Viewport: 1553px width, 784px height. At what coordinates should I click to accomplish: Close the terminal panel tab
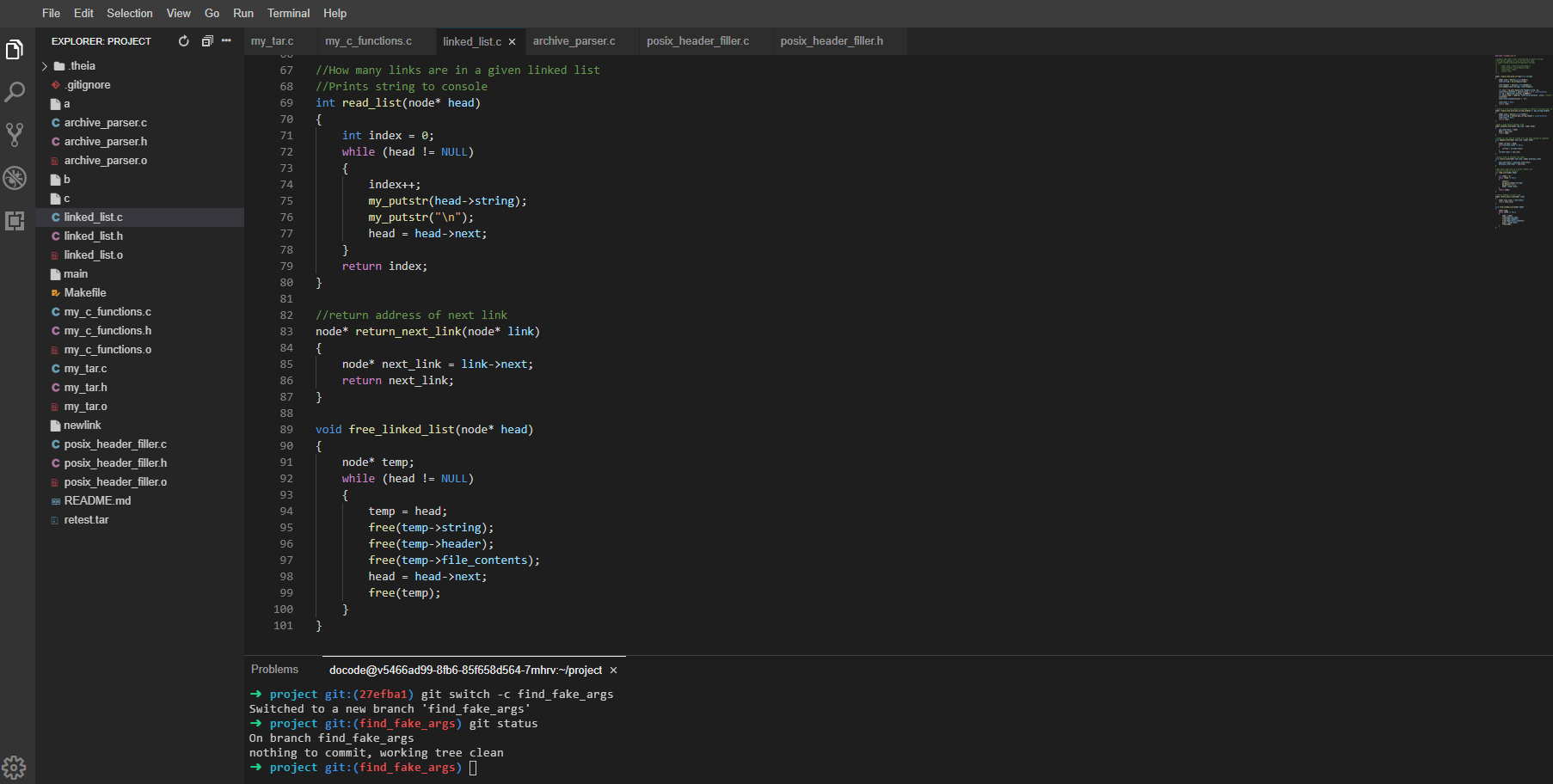pos(613,671)
